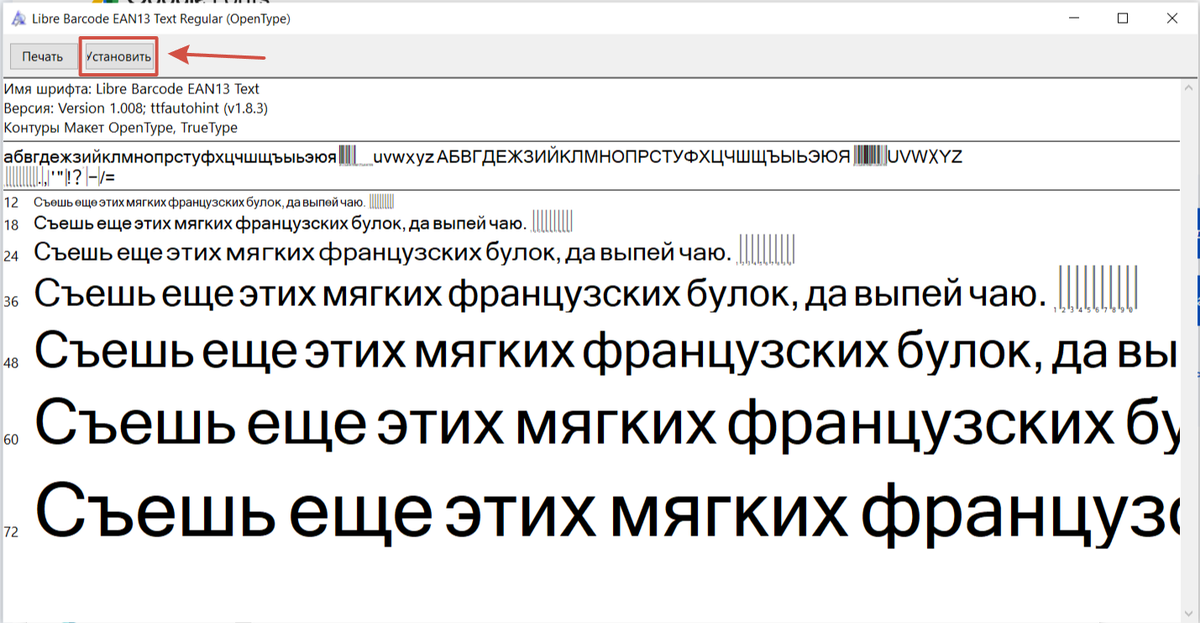Click the size label 72
1200x623 pixels.
11,532
